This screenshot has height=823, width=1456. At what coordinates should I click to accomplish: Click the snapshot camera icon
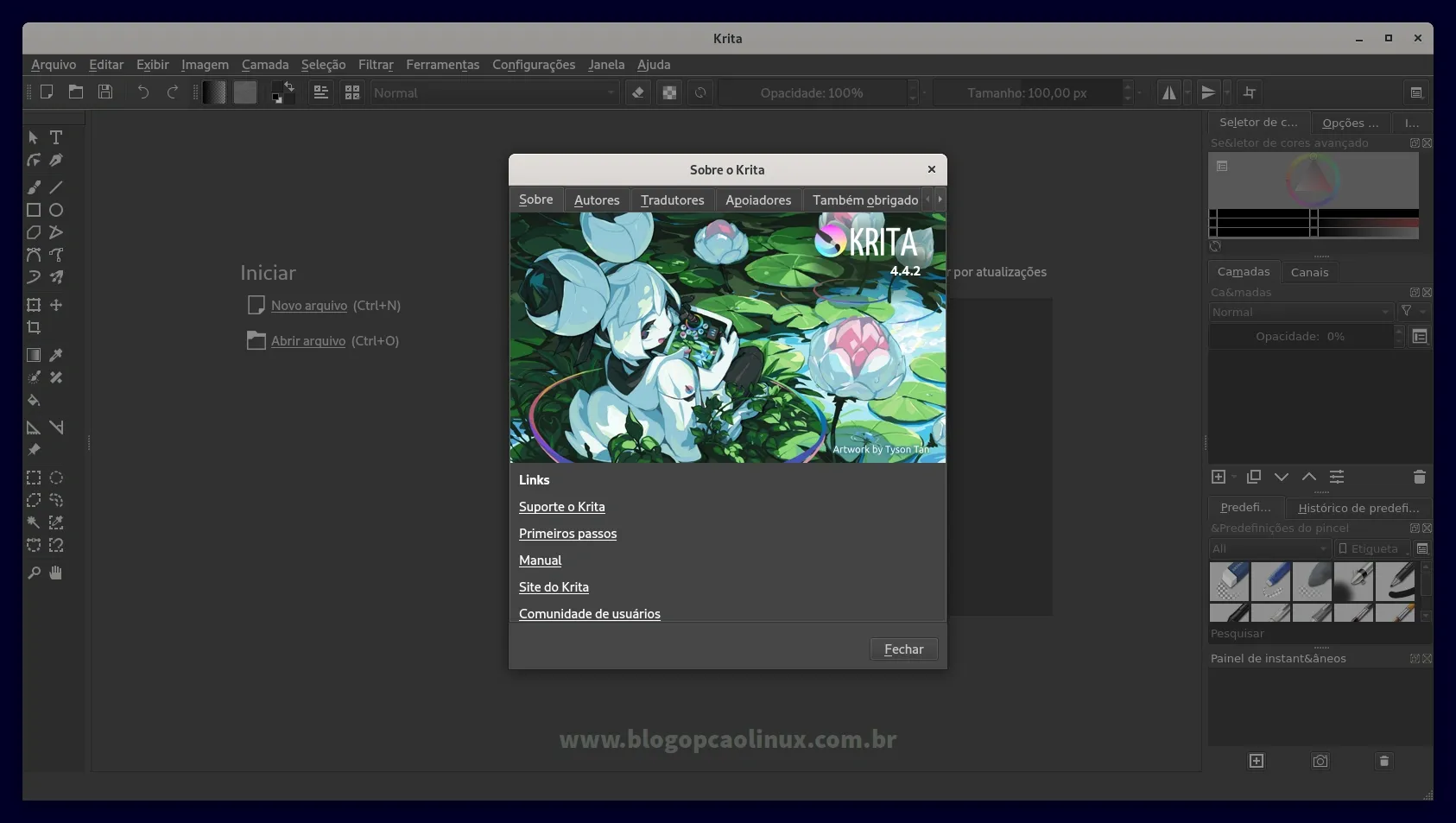pyautogui.click(x=1320, y=761)
